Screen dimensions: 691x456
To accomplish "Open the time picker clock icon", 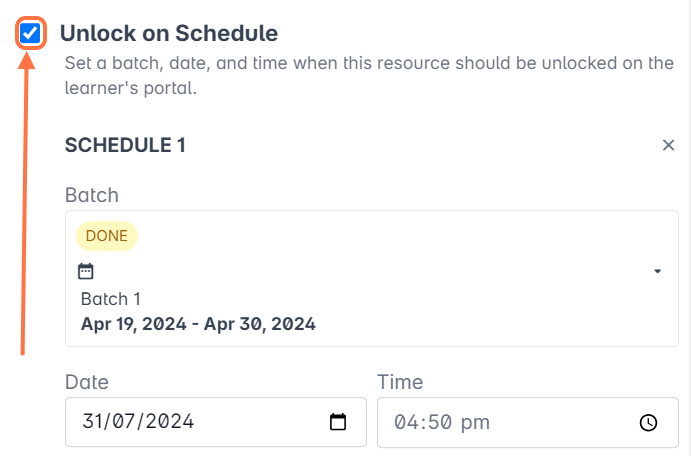I will tap(648, 423).
